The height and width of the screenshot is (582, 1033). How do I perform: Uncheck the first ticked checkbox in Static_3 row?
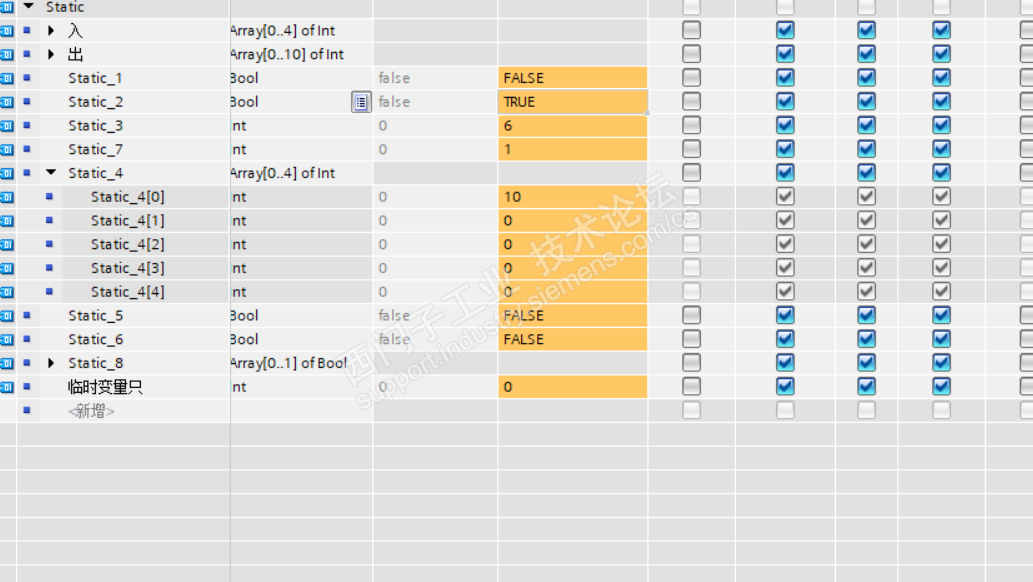[x=785, y=126]
